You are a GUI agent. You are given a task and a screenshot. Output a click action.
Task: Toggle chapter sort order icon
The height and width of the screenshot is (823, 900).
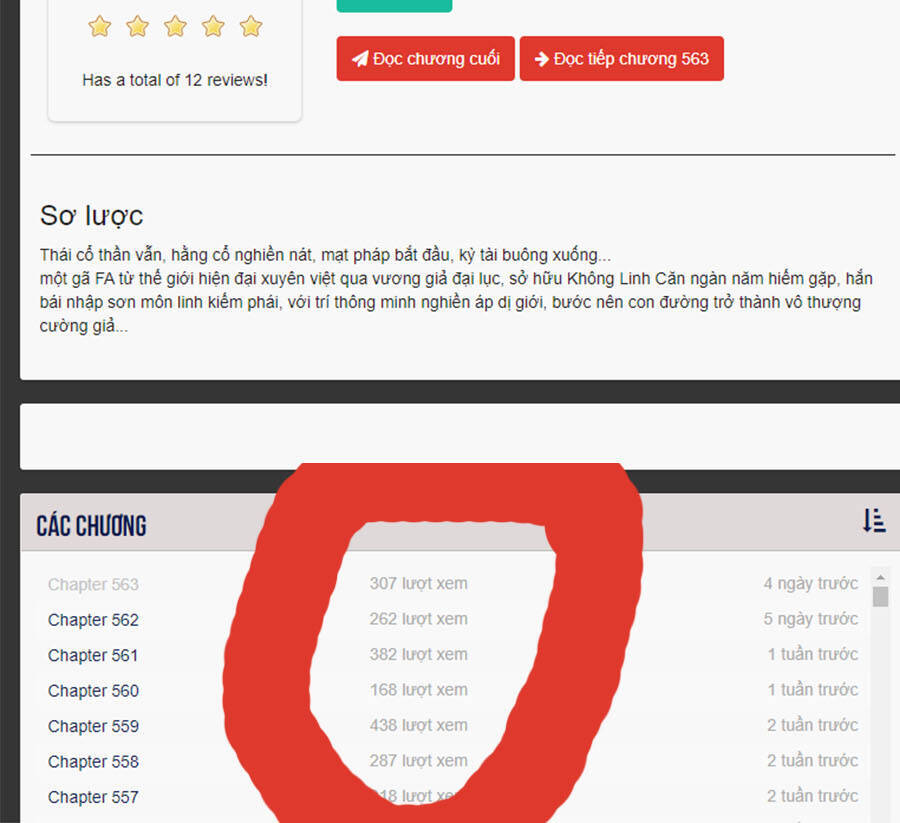click(873, 521)
